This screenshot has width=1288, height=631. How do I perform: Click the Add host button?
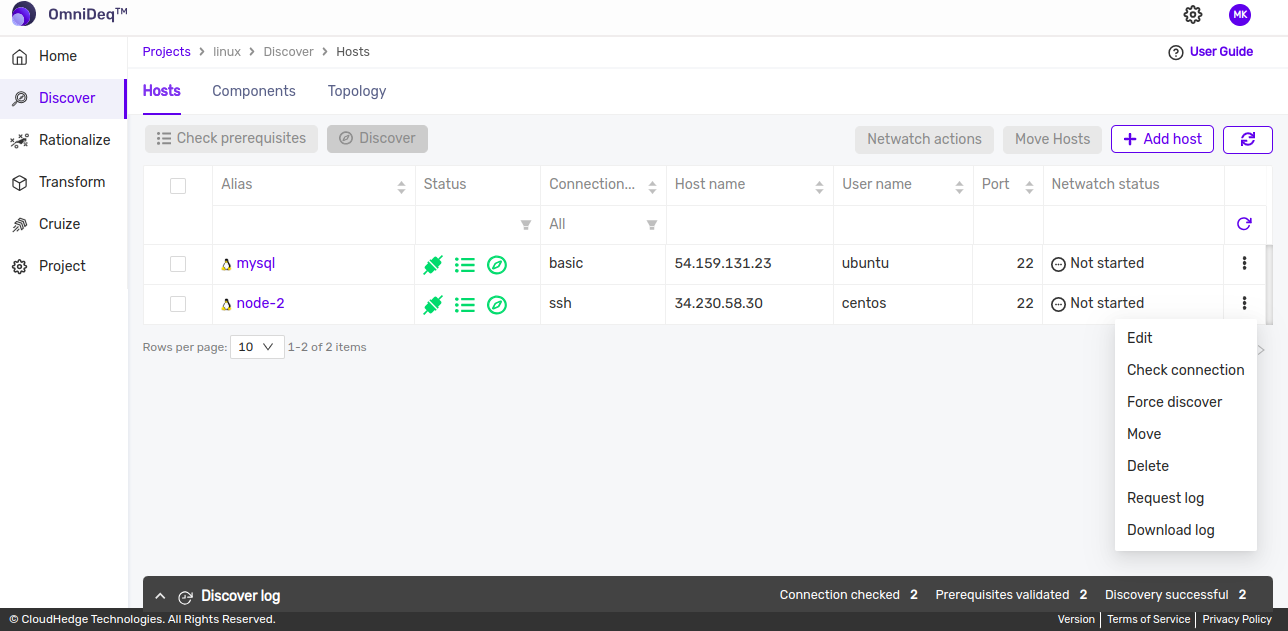pos(1163,139)
